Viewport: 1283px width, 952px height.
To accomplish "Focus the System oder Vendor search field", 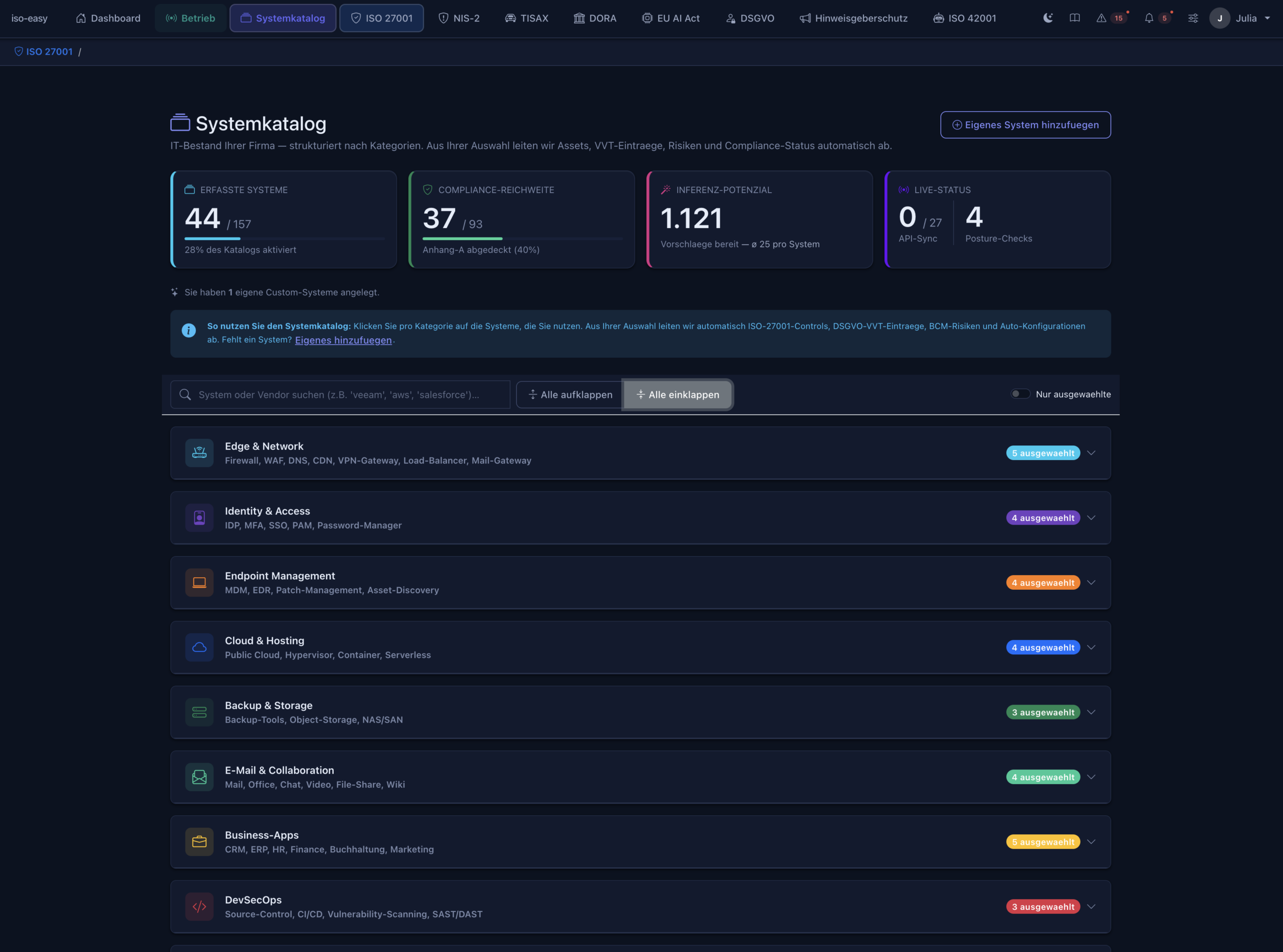I will coord(340,395).
